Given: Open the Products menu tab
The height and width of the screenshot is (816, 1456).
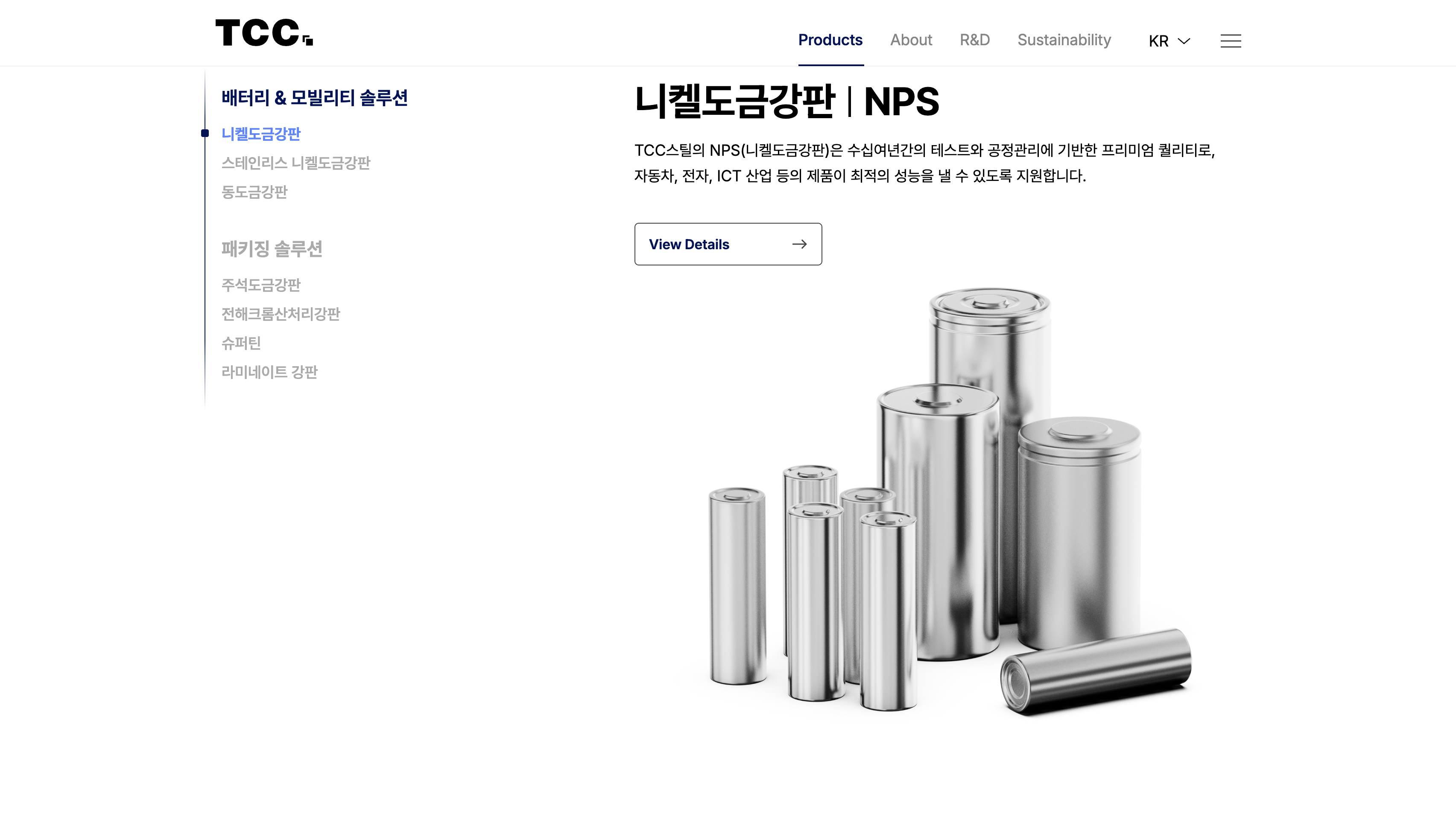Looking at the screenshot, I should point(830,40).
